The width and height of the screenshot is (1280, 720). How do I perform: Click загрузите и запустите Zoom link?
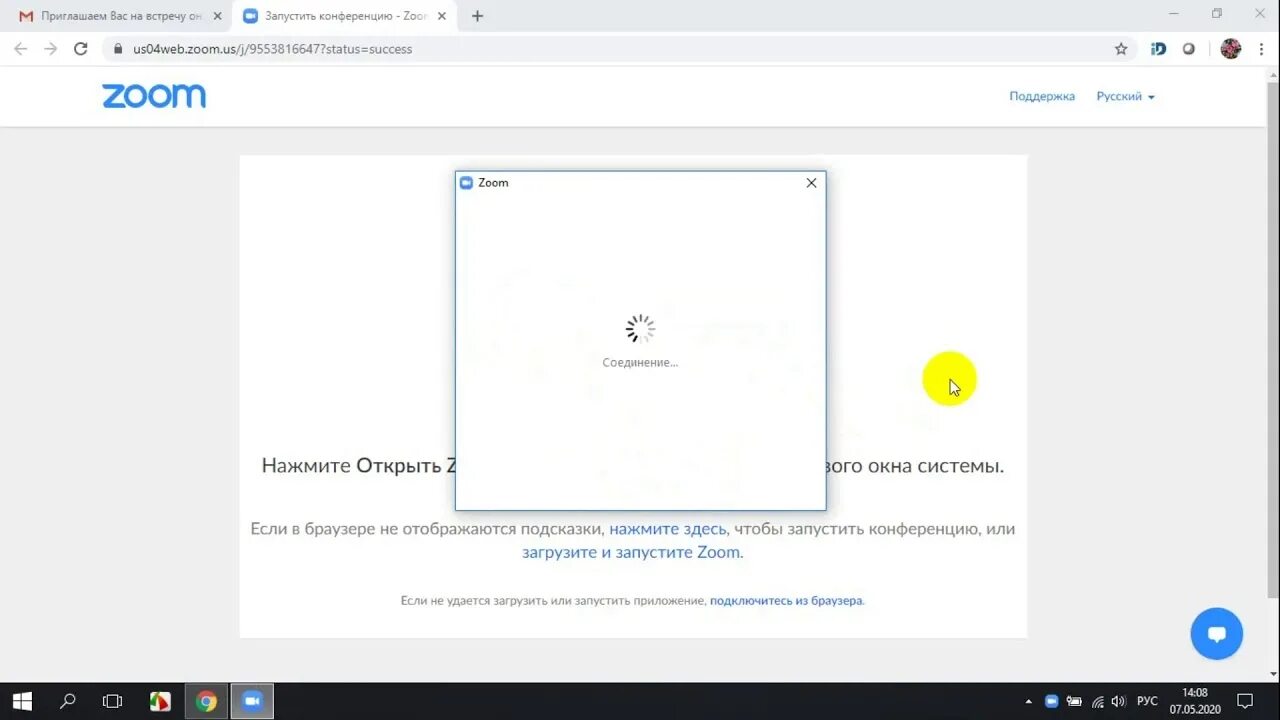(631, 552)
